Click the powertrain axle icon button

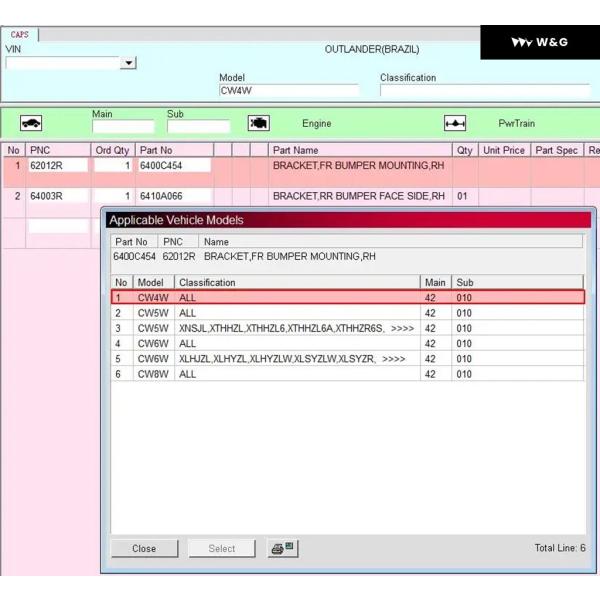pyautogui.click(x=455, y=124)
